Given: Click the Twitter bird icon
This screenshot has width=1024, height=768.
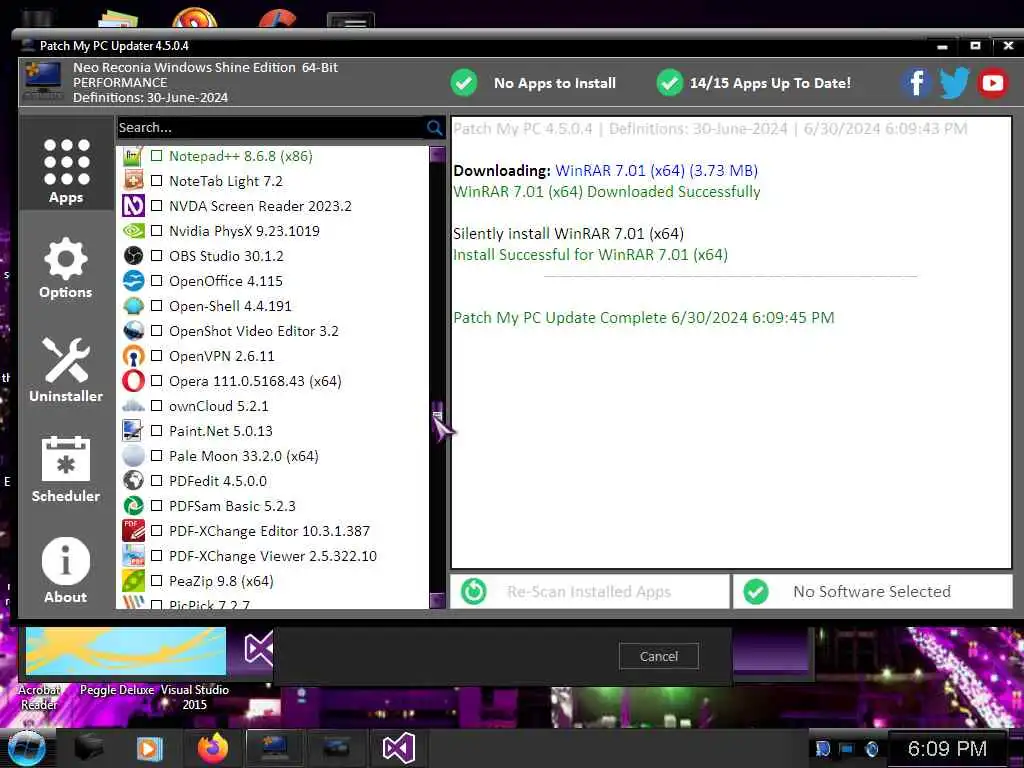Looking at the screenshot, I should (953, 83).
